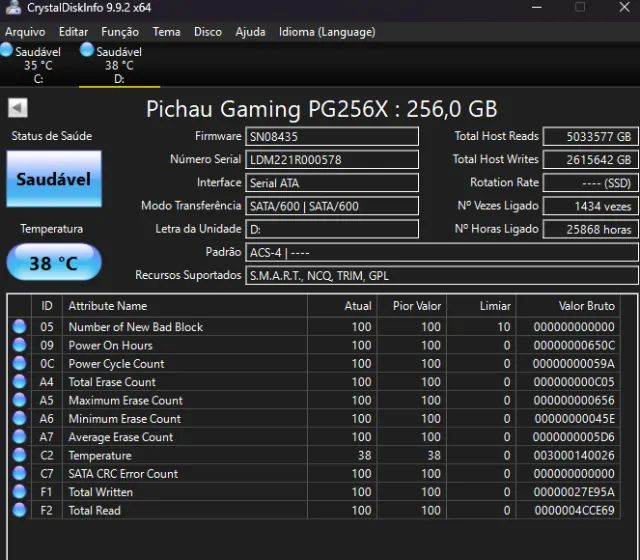Click raw value 00000000650C
Screen dimensions: 640x560
pos(573,345)
